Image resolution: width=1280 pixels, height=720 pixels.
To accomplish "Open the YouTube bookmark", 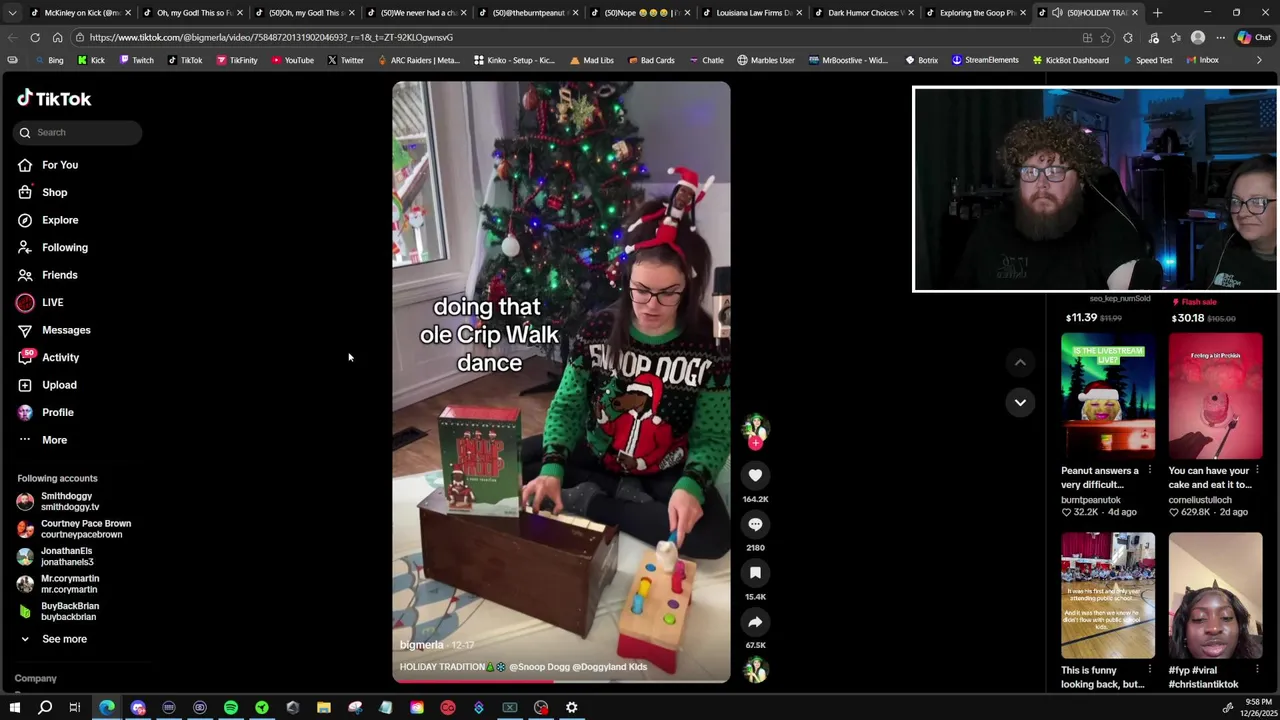I will pos(292,60).
